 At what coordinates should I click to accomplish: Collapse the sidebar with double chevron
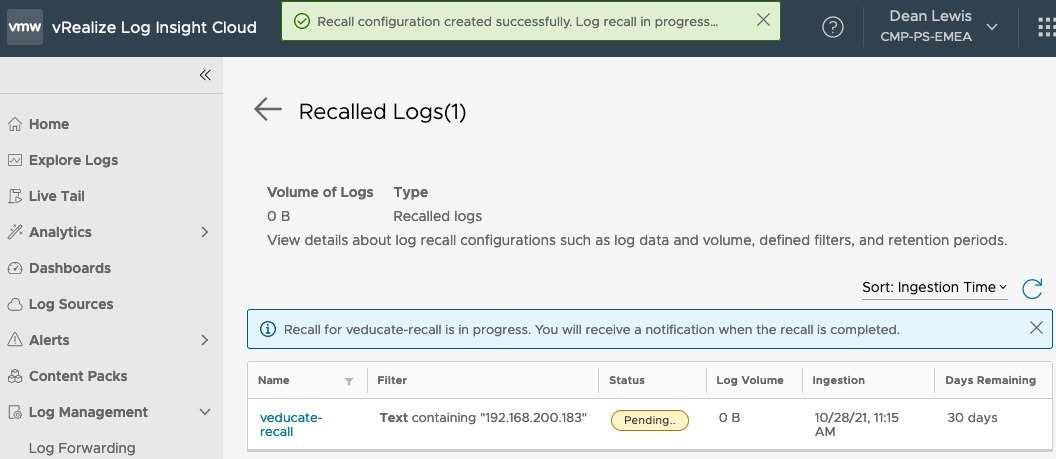205,75
